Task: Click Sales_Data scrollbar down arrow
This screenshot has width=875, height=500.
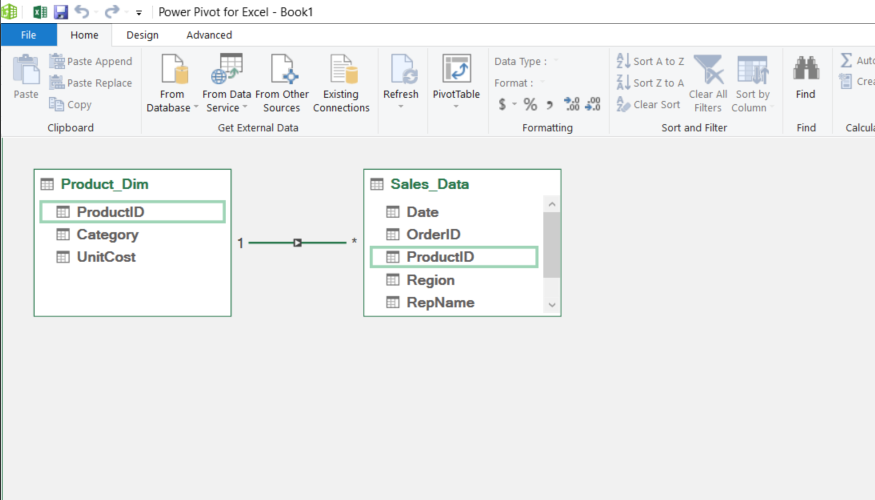Action: pos(552,305)
